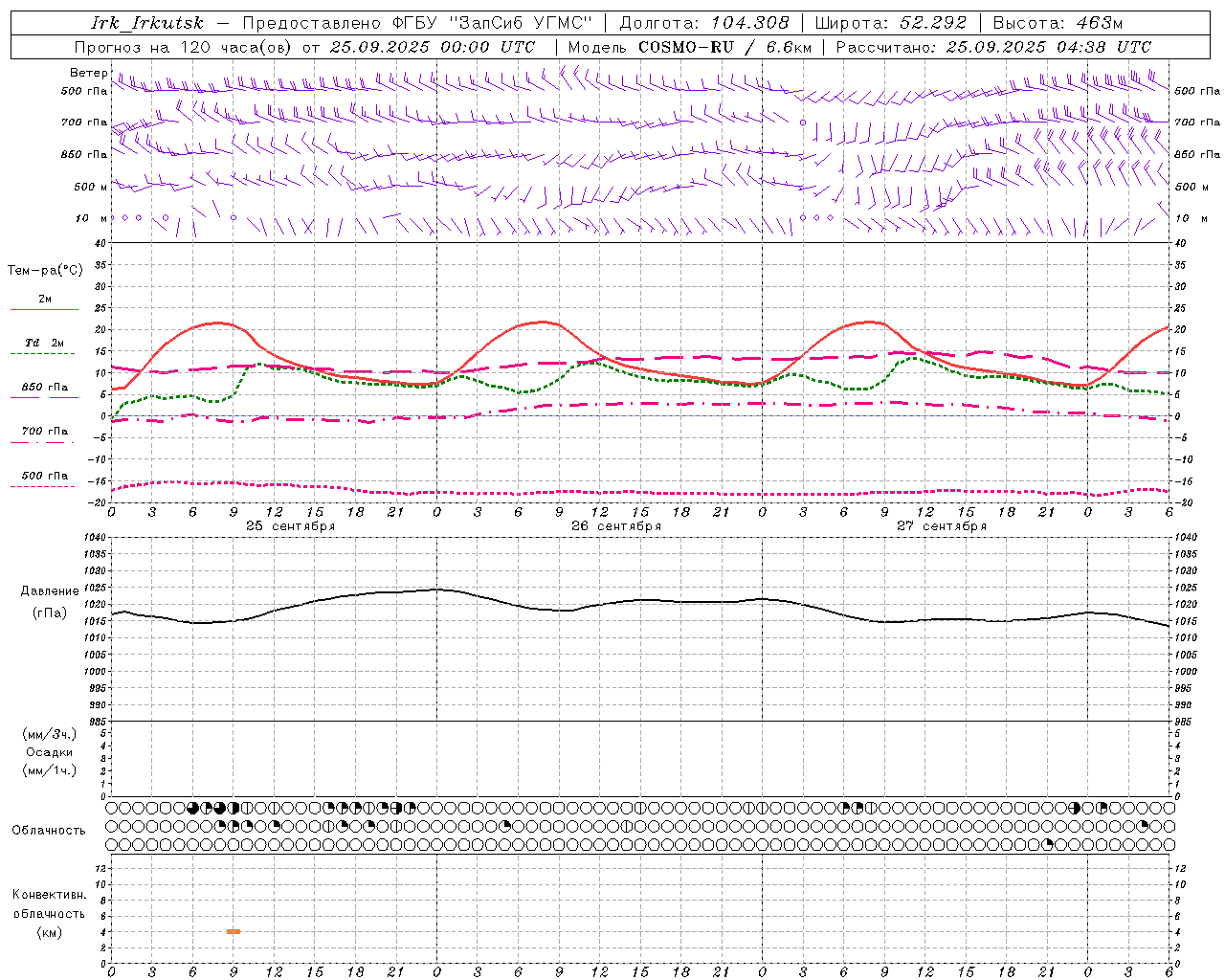Click the 'Td 2м' dew point legend entry

[45, 343]
